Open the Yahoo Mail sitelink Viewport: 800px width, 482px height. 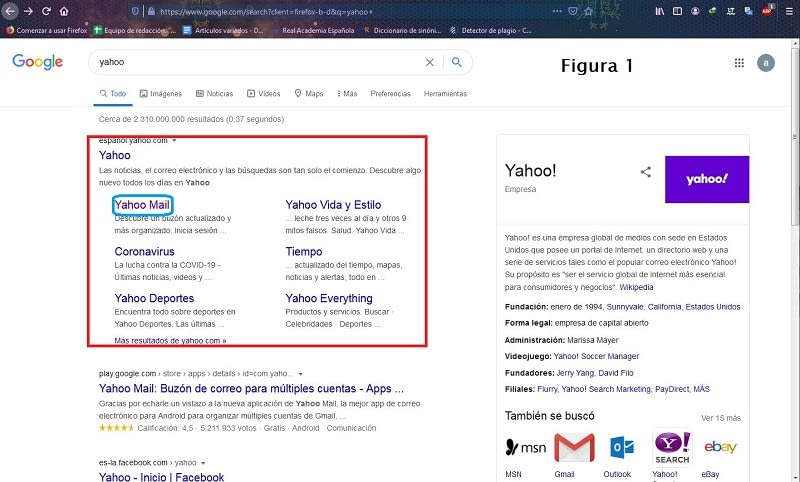point(142,205)
